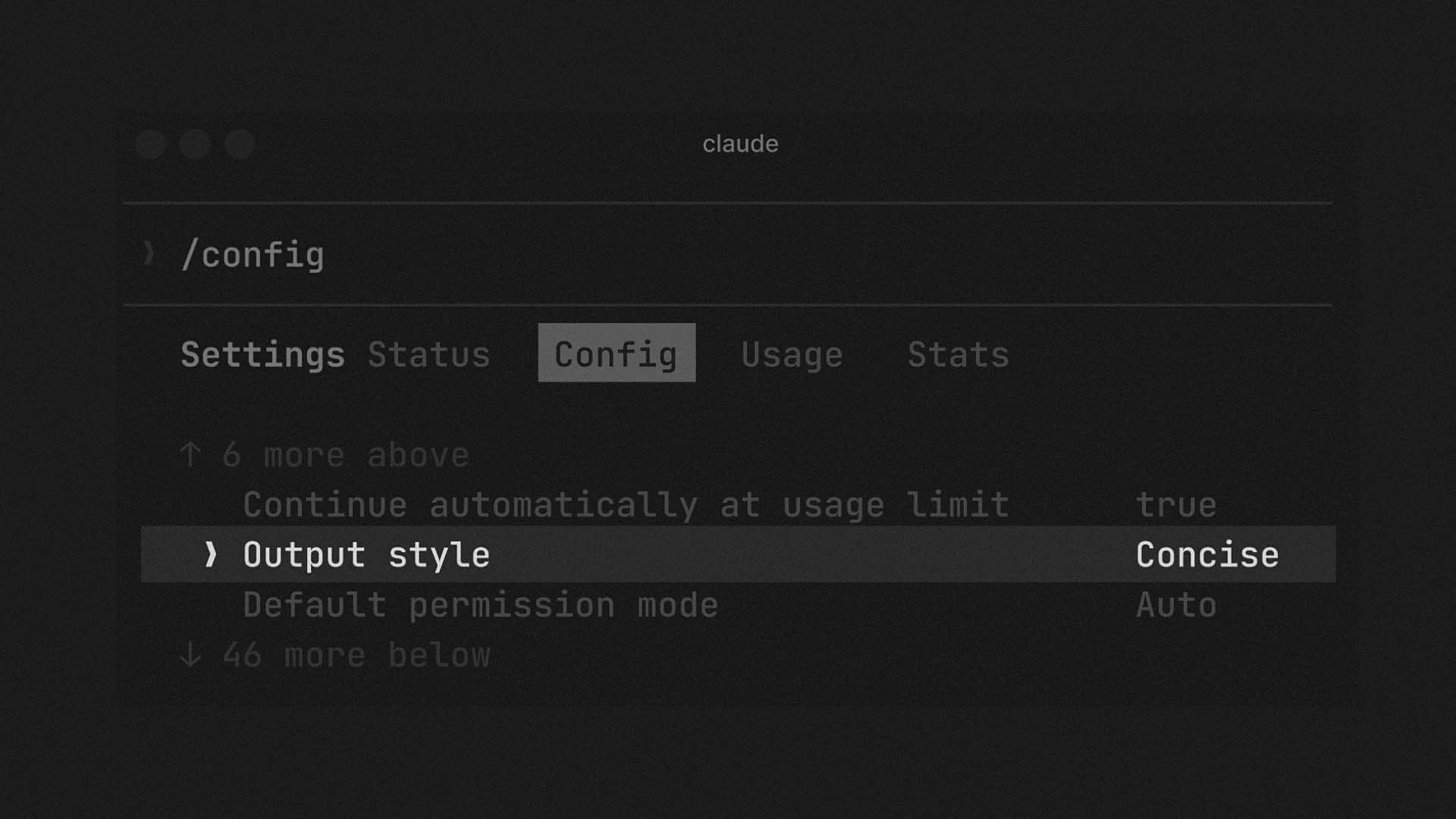Click the '46 more below' indicator text
This screenshot has width=1456, height=819.
pos(356,654)
